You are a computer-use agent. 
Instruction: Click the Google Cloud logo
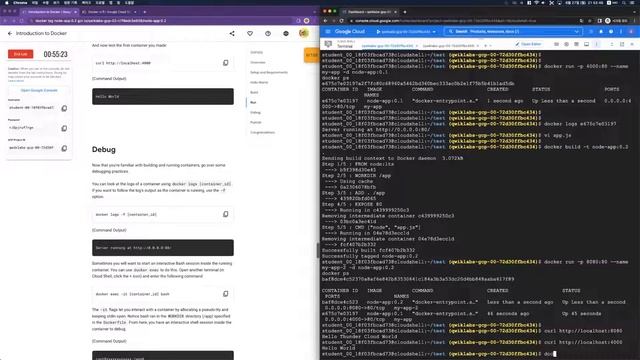[x=350, y=31]
